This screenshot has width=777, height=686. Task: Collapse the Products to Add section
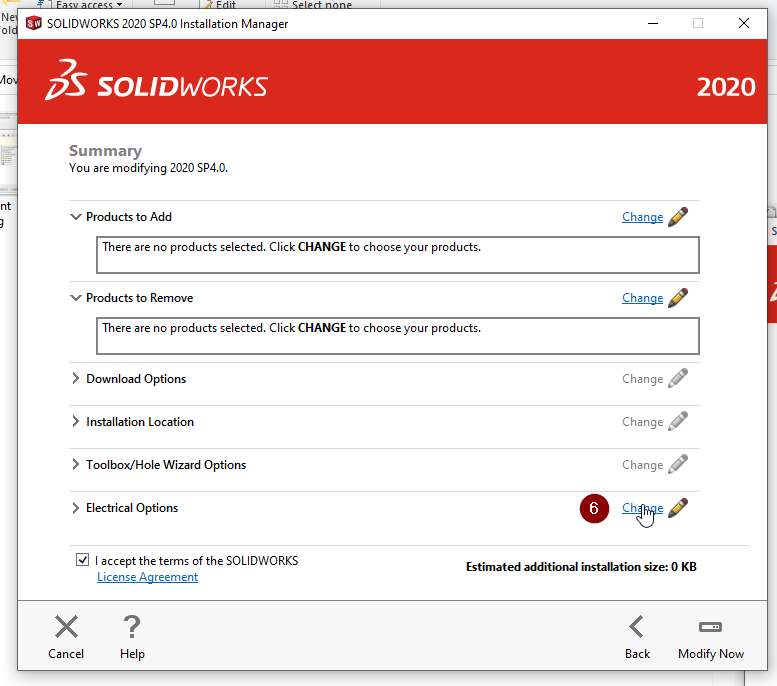[x=75, y=217]
